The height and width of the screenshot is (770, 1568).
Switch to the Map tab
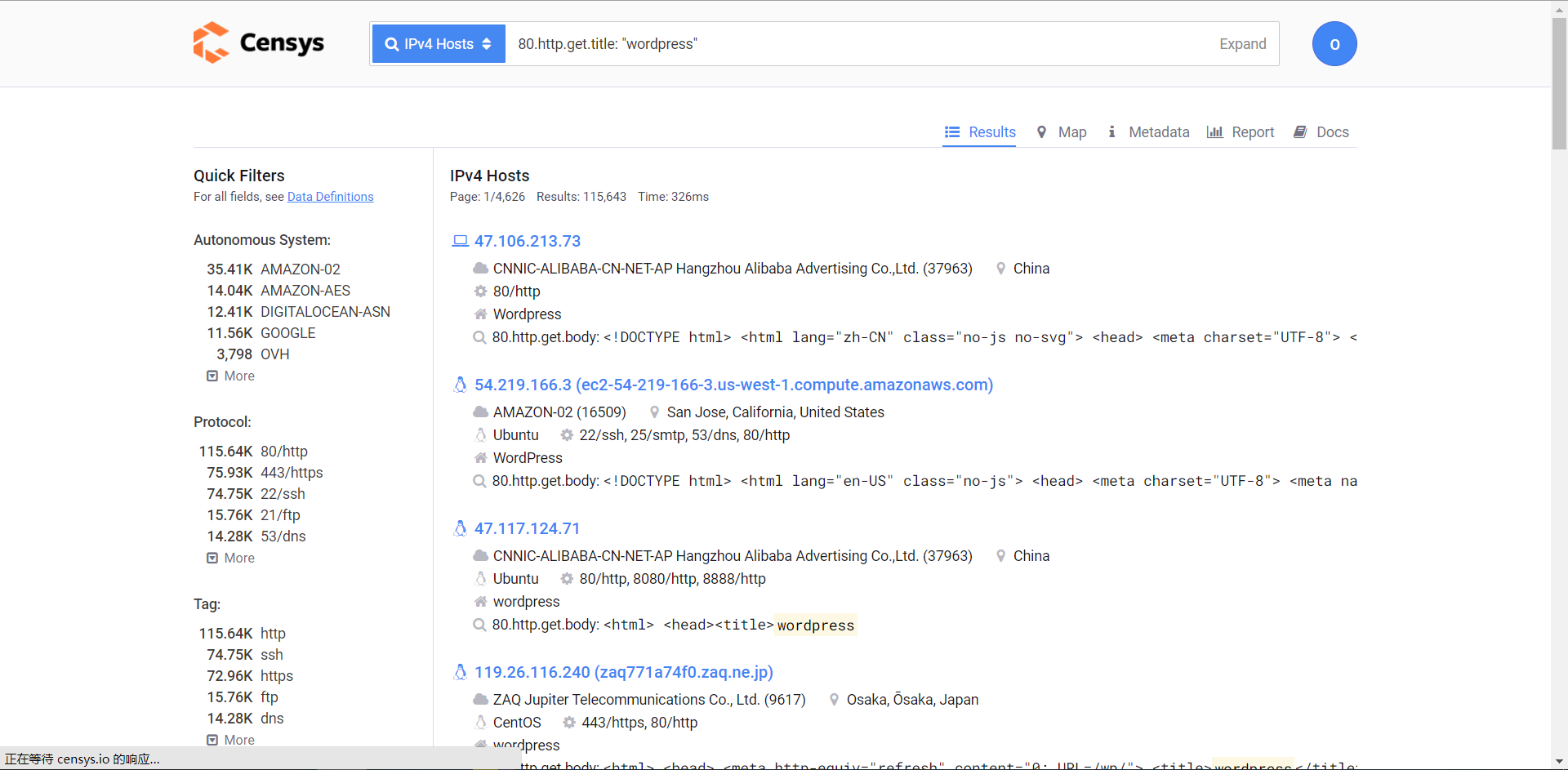click(x=1062, y=132)
